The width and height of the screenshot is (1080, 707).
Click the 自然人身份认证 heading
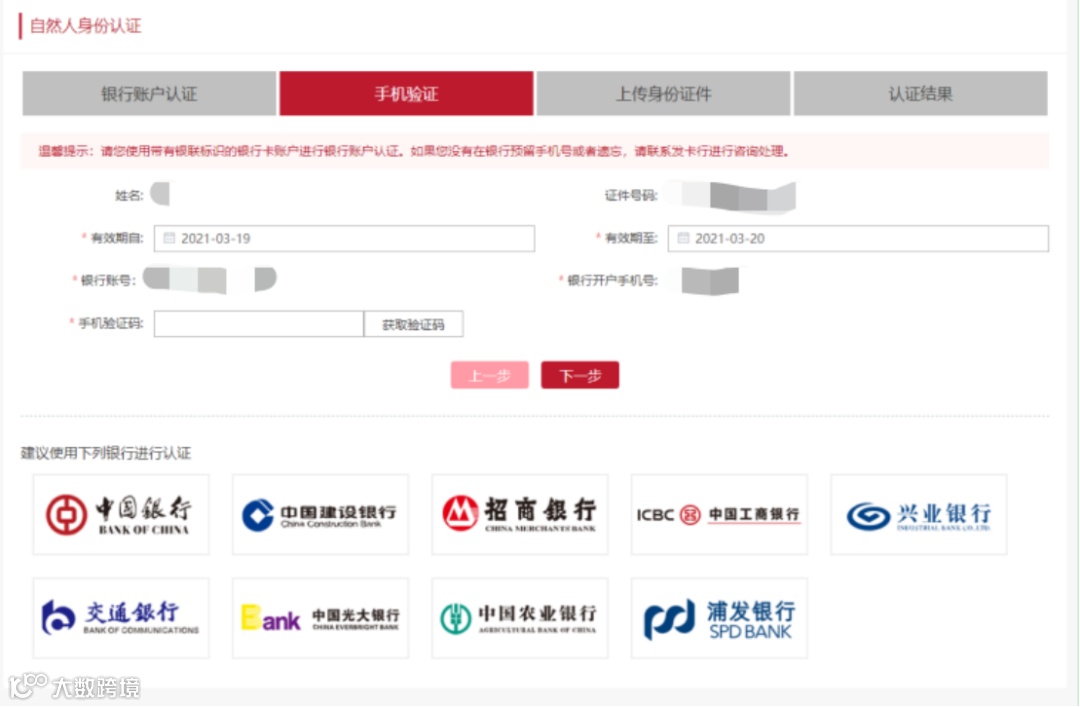coord(85,26)
